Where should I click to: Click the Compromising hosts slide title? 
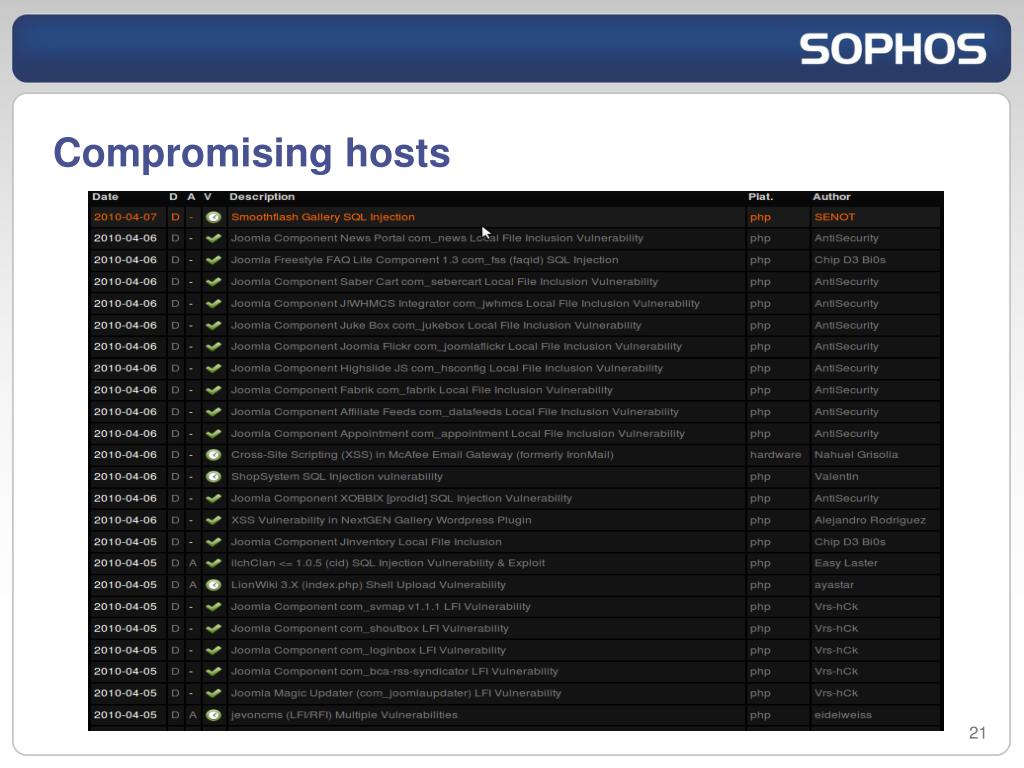tap(251, 153)
